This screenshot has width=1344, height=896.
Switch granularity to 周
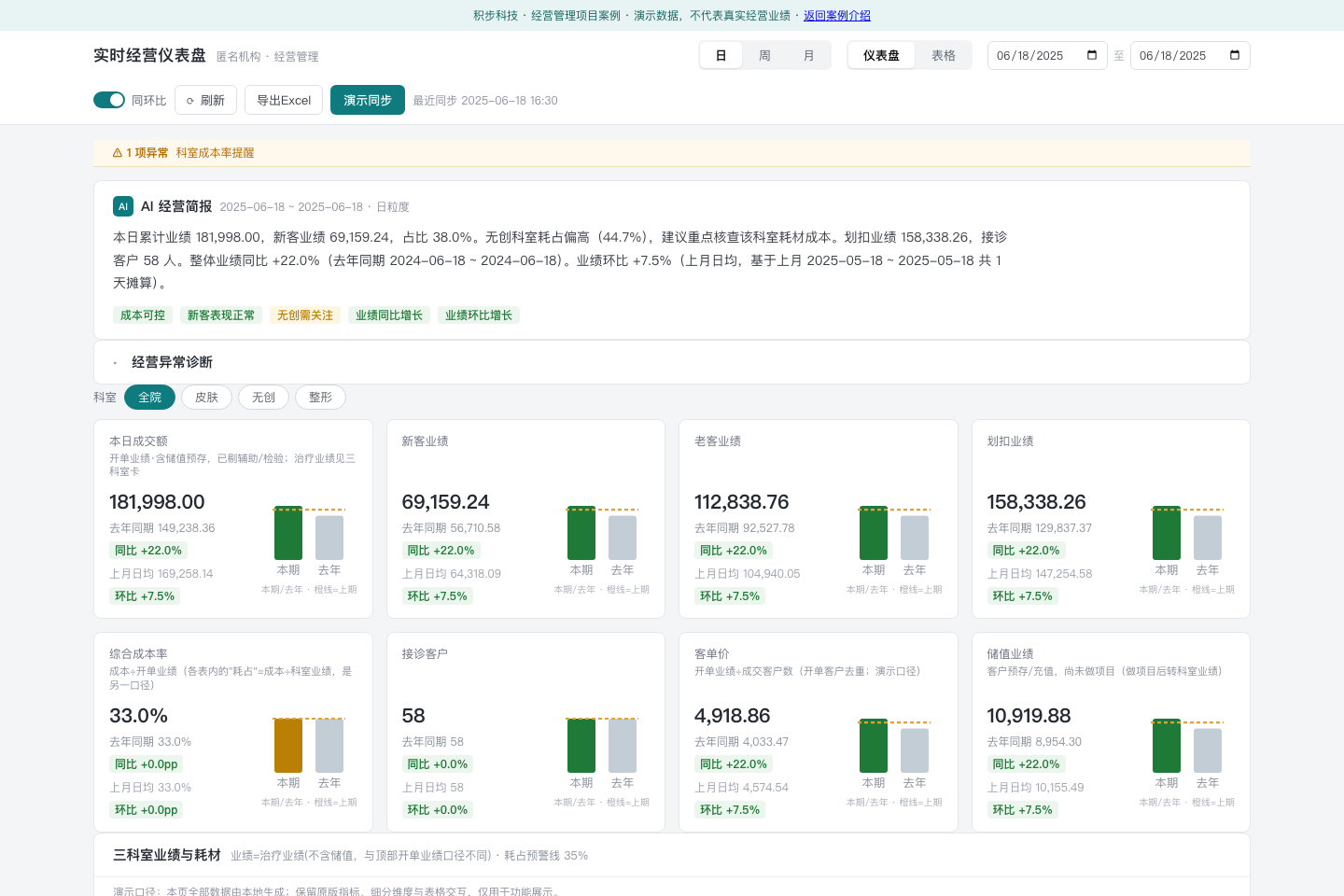tap(764, 56)
